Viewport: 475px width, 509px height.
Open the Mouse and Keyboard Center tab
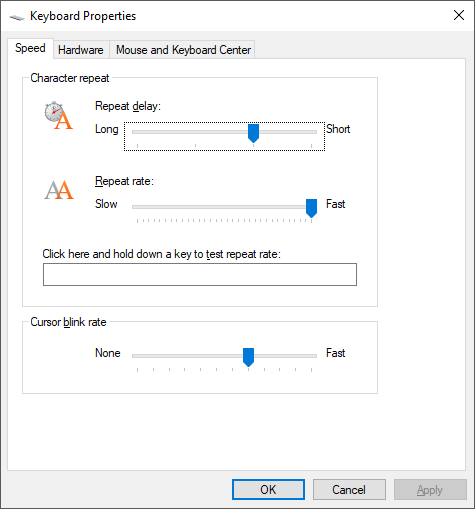(x=183, y=50)
